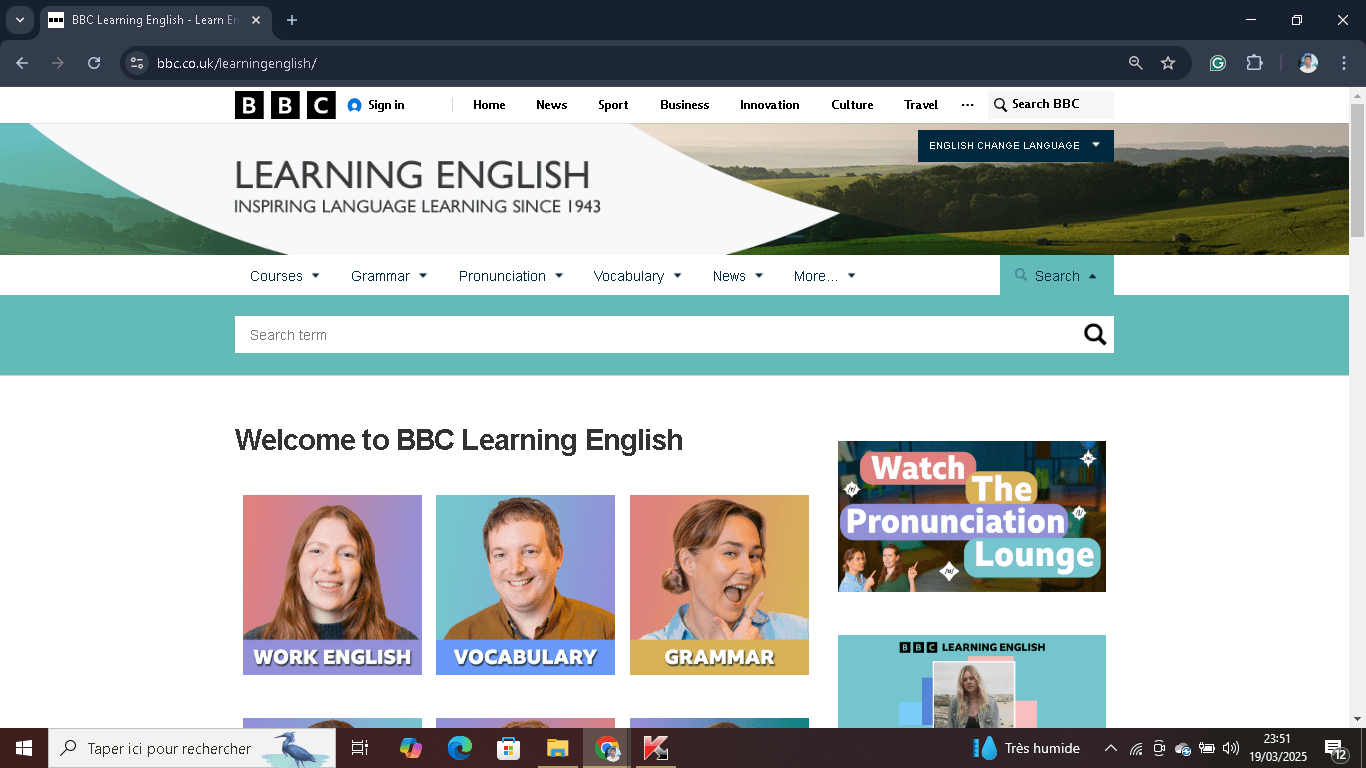
Task: Open the speaker volume icon in system tray
Action: [x=1230, y=748]
